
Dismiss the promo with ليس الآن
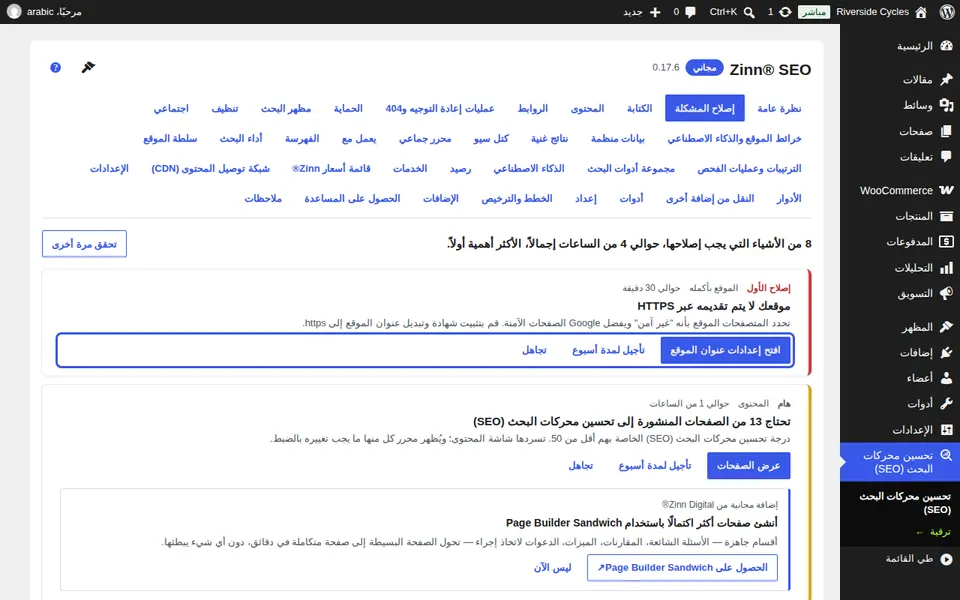(x=552, y=568)
